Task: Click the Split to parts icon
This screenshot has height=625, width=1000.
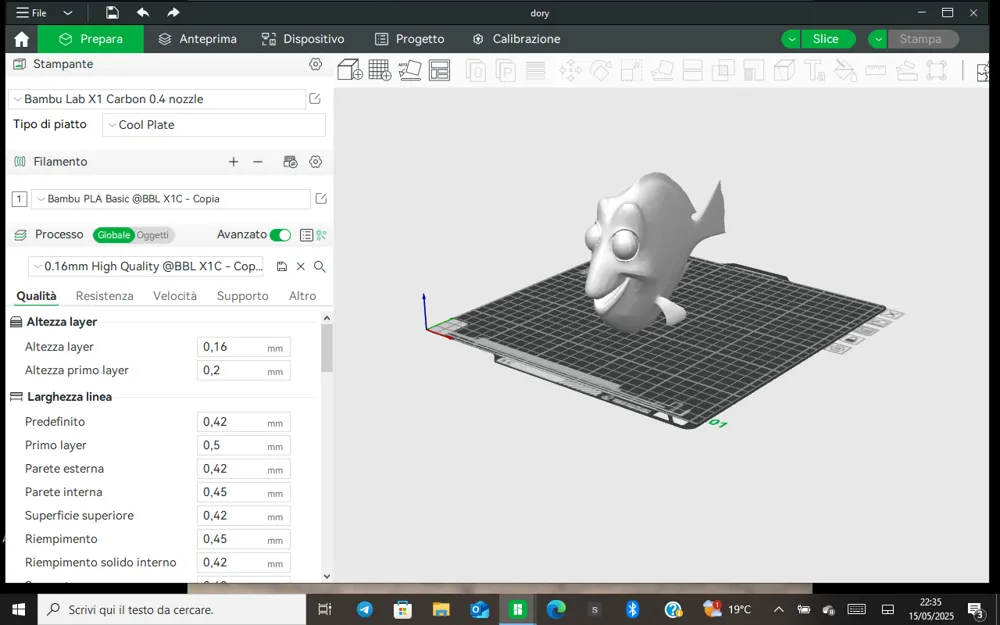Action: click(x=506, y=70)
